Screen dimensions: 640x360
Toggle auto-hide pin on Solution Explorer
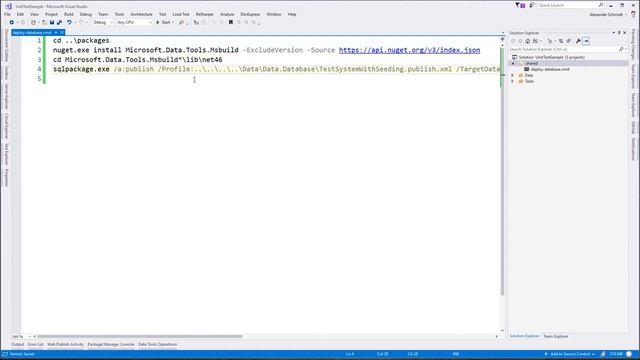(619, 33)
